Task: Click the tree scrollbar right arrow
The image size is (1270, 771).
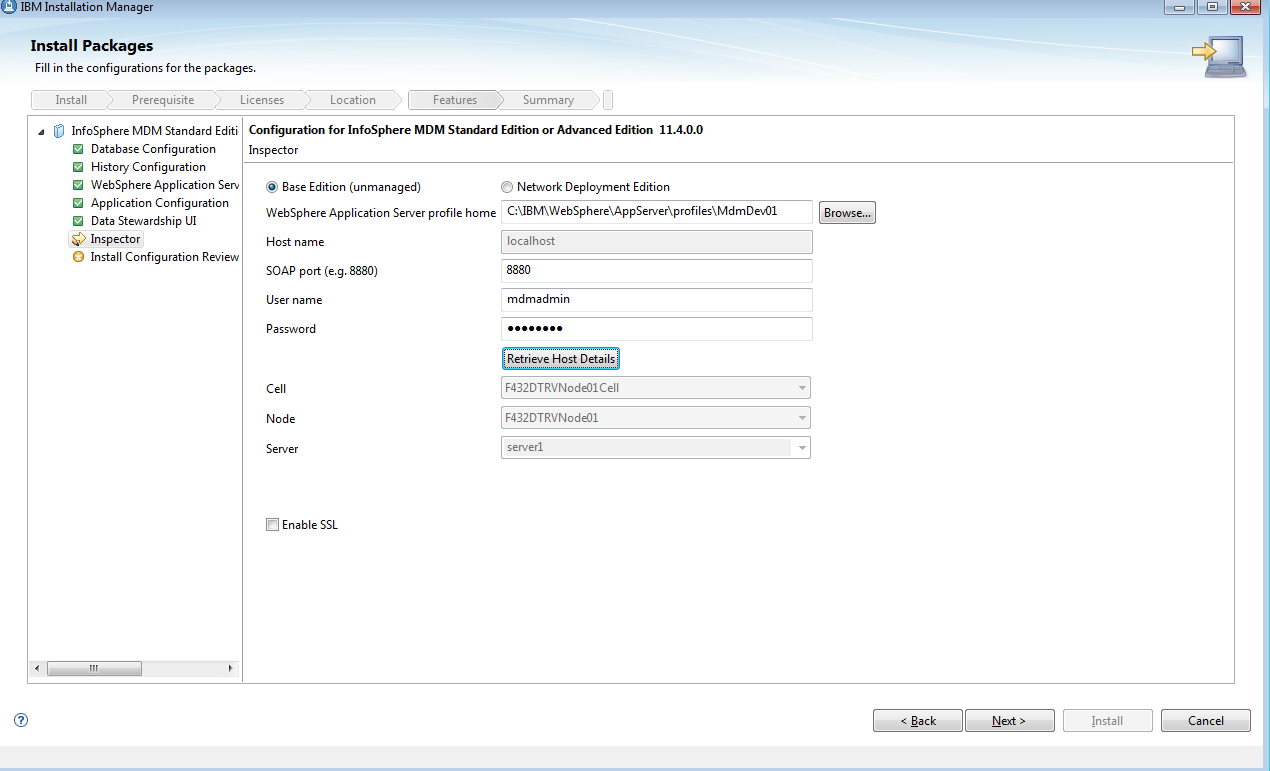Action: click(230, 668)
